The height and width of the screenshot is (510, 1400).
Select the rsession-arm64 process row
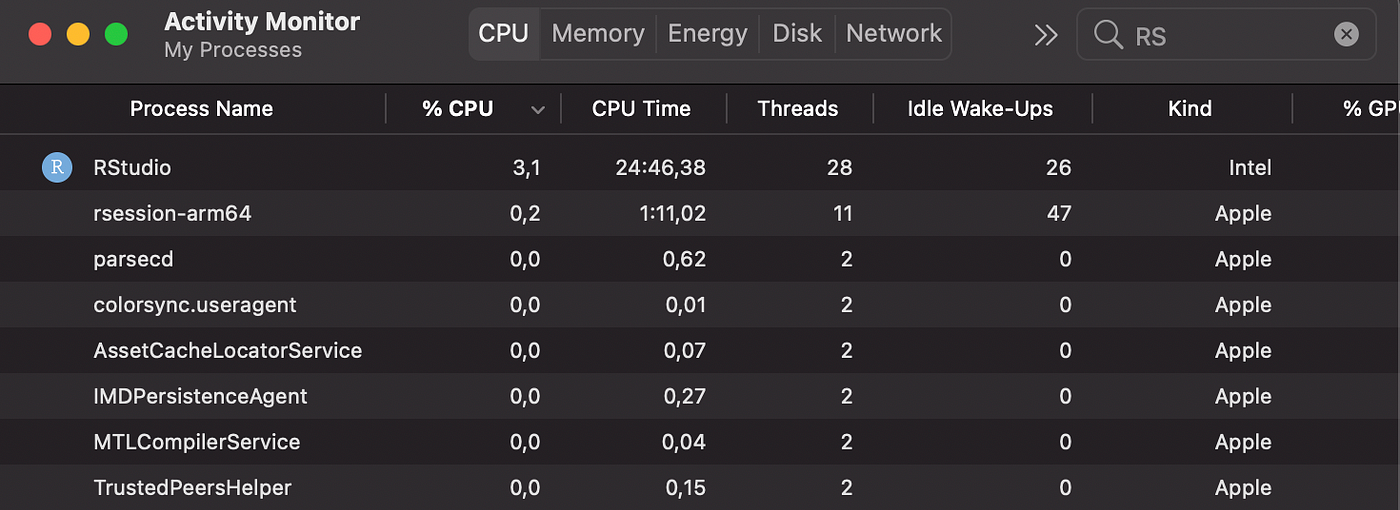[700, 213]
